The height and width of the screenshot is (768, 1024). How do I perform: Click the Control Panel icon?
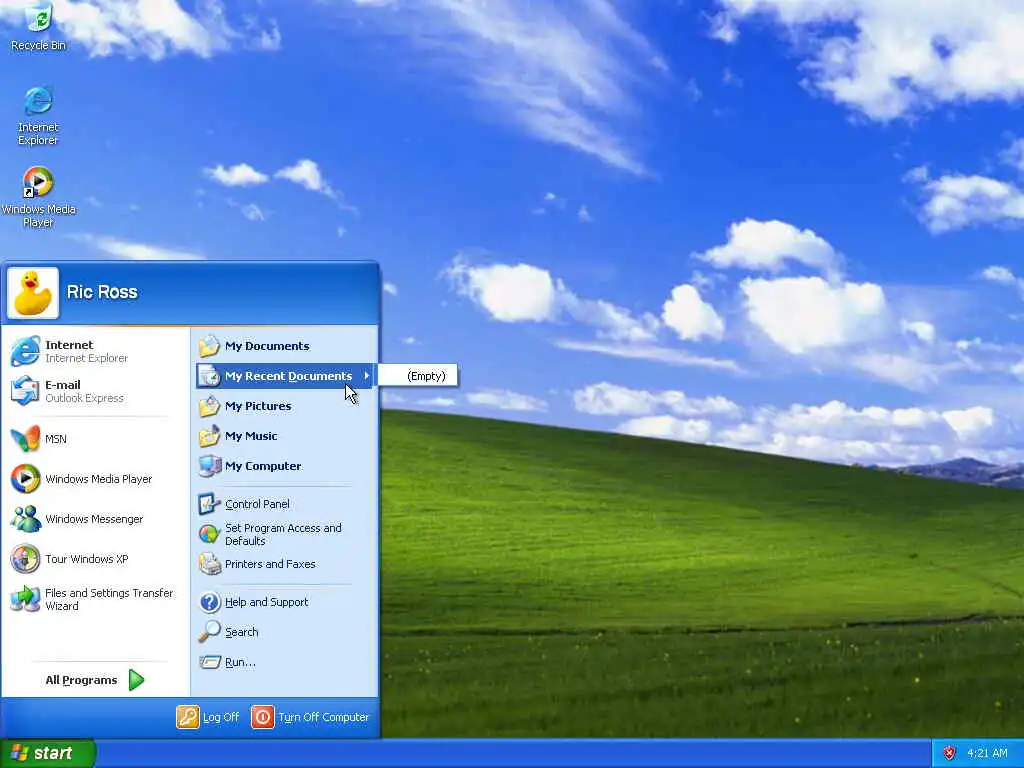pyautogui.click(x=209, y=504)
